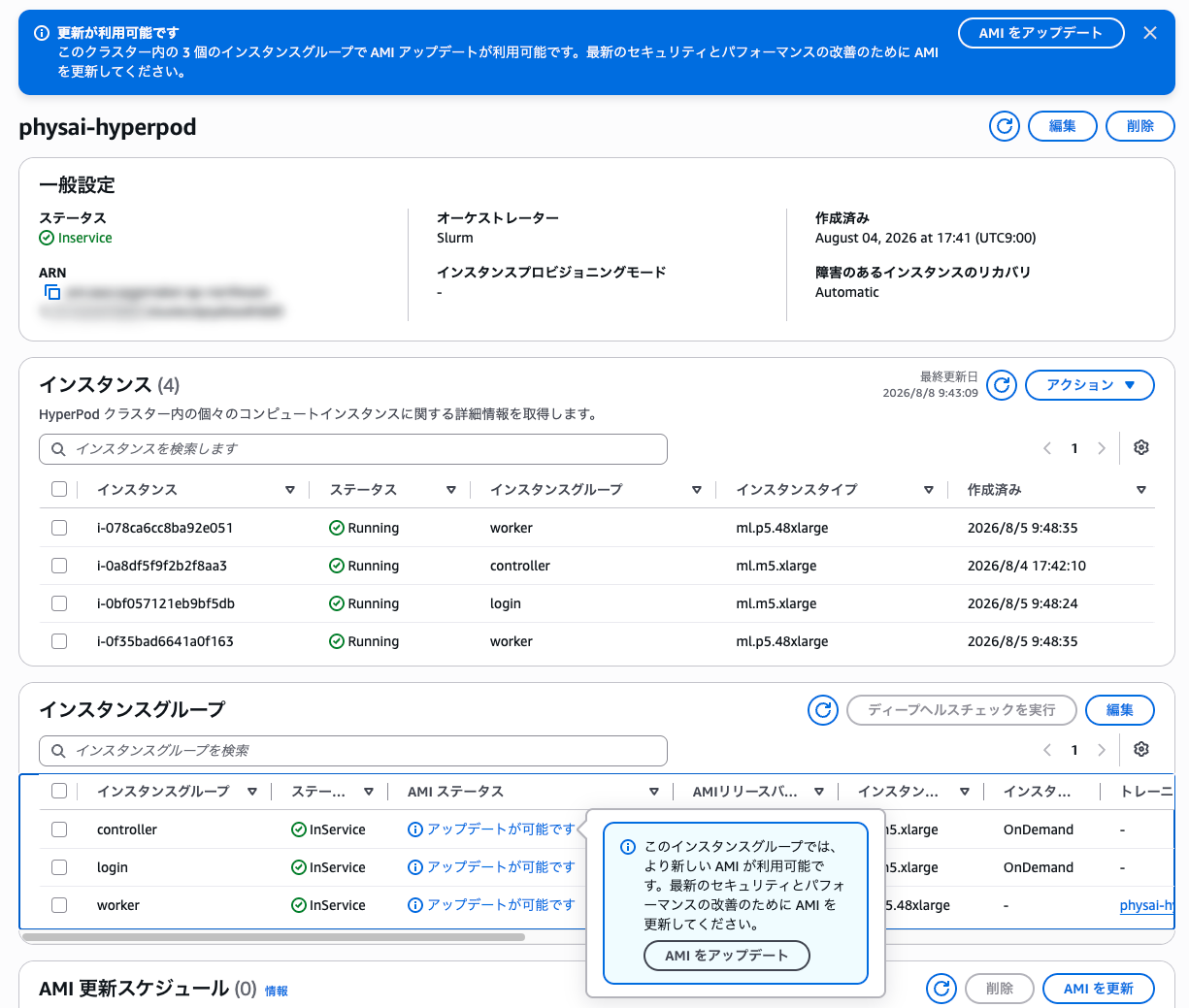Click the 削除 button next to the cluster name
Image resolution: width=1189 pixels, height=1008 pixels.
[x=1140, y=126]
